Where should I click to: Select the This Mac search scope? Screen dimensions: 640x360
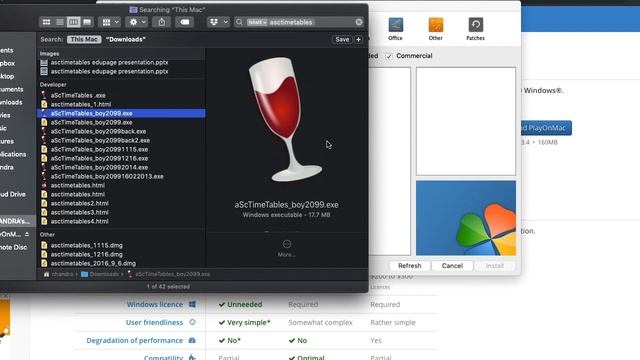tap(84, 39)
